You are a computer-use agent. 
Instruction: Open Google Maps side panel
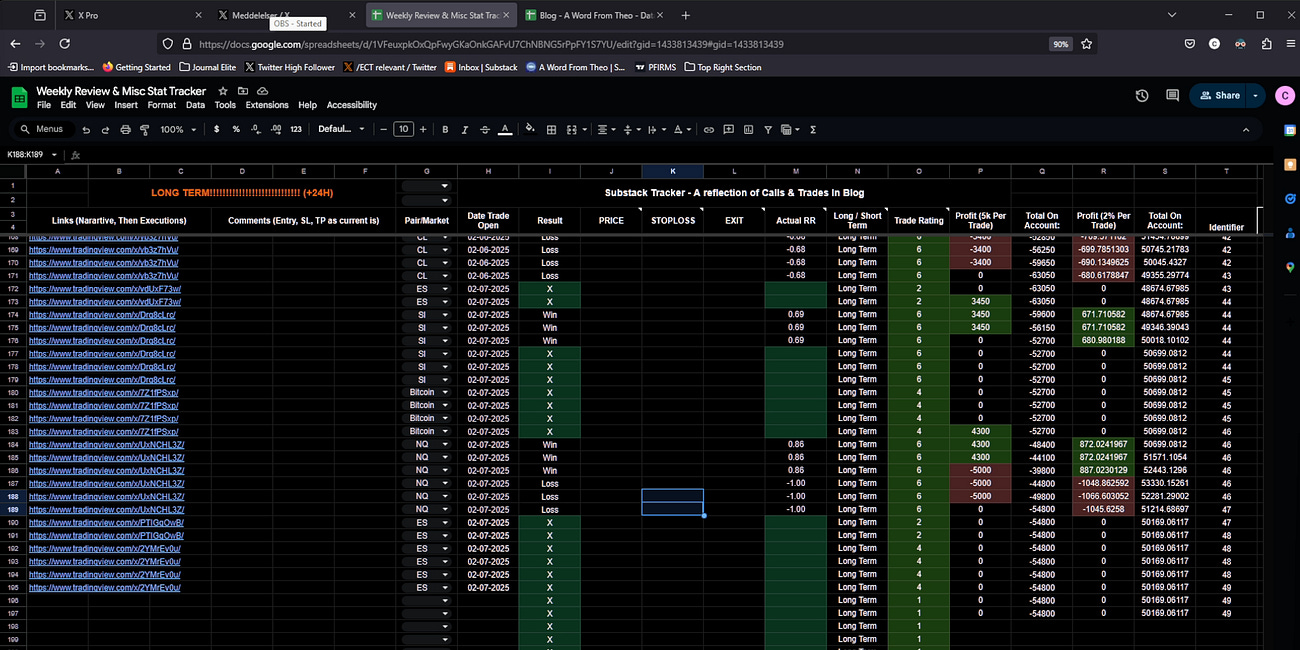tap(1290, 267)
